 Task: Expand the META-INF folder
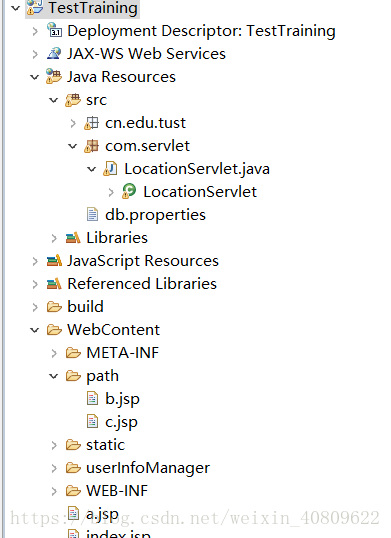click(54, 353)
